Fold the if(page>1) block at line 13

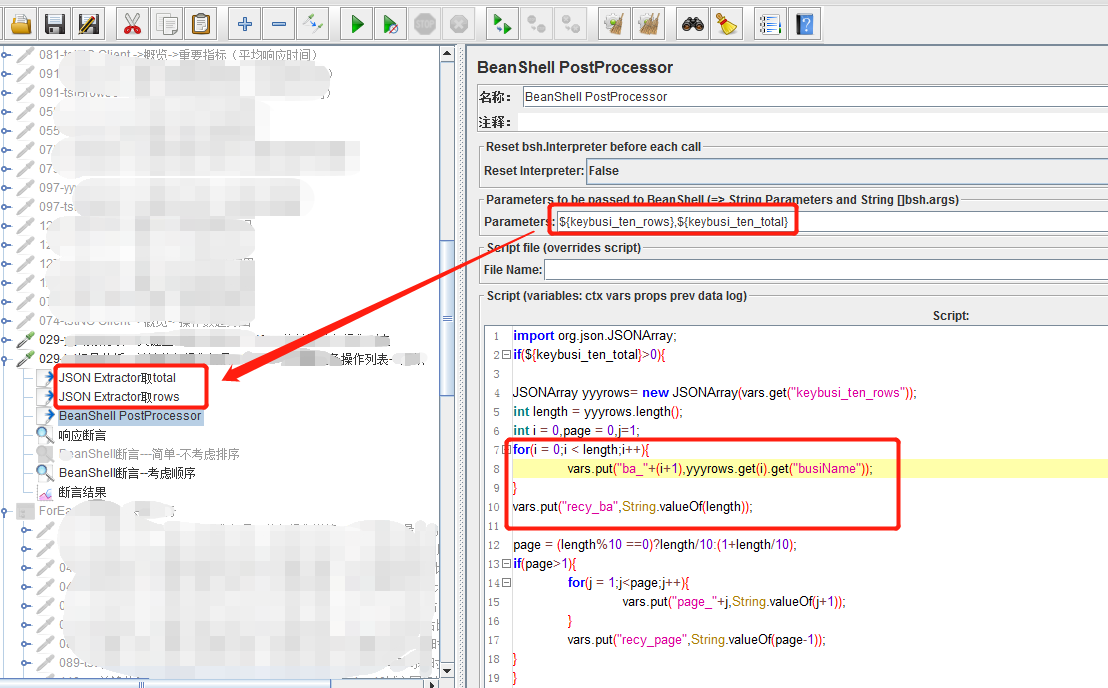pyautogui.click(x=506, y=564)
